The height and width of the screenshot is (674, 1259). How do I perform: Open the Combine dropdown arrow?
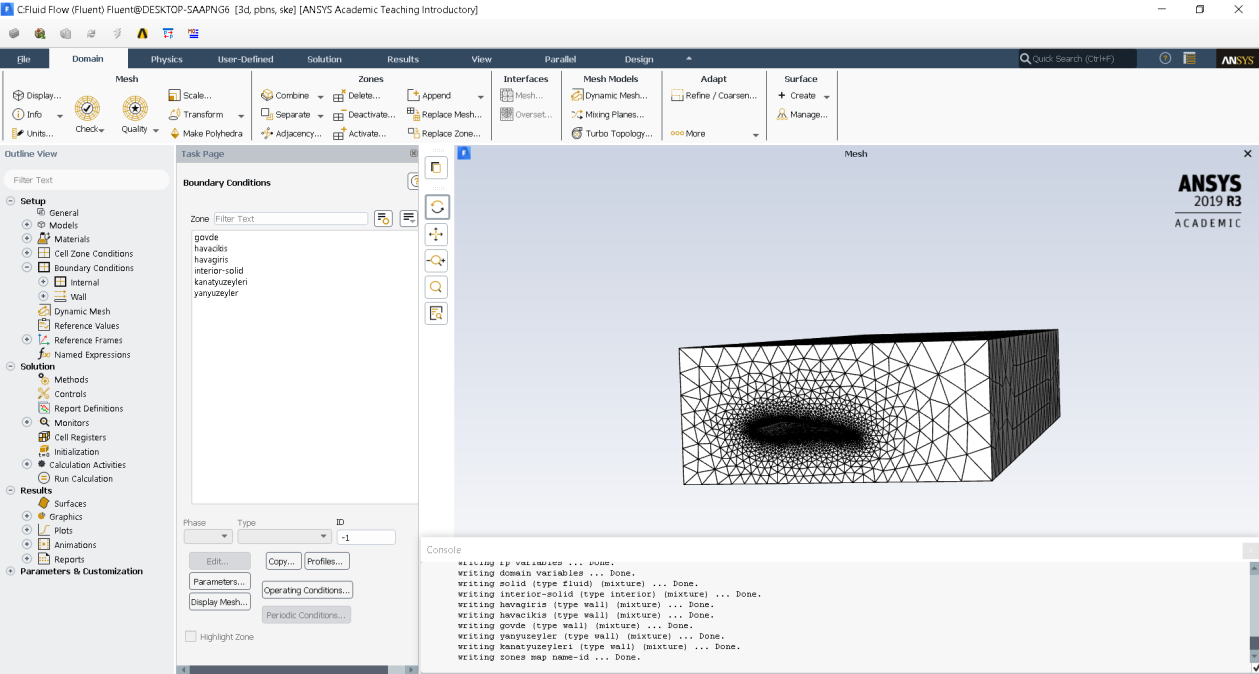(320, 97)
